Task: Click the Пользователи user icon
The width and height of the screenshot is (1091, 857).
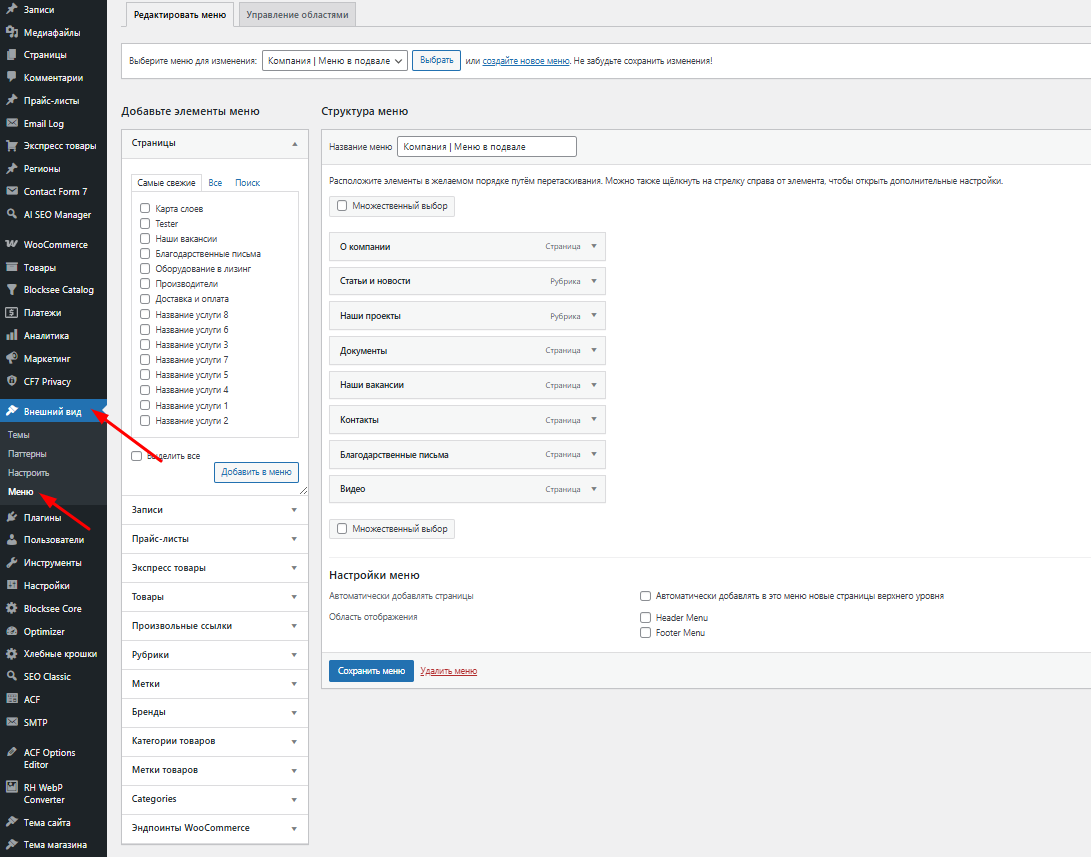Action: (12, 540)
